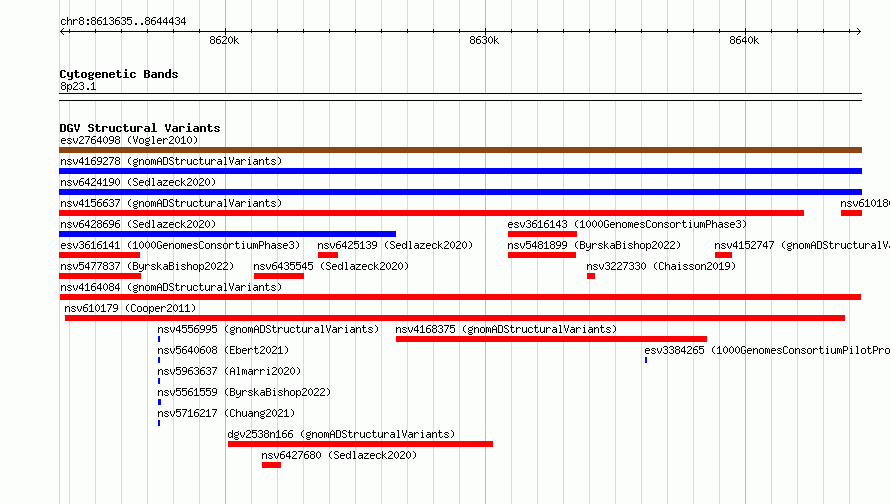890x504 pixels.
Task: Open nsv6435545 (Sedlazeck2020) label
Action: pyautogui.click(x=331, y=266)
